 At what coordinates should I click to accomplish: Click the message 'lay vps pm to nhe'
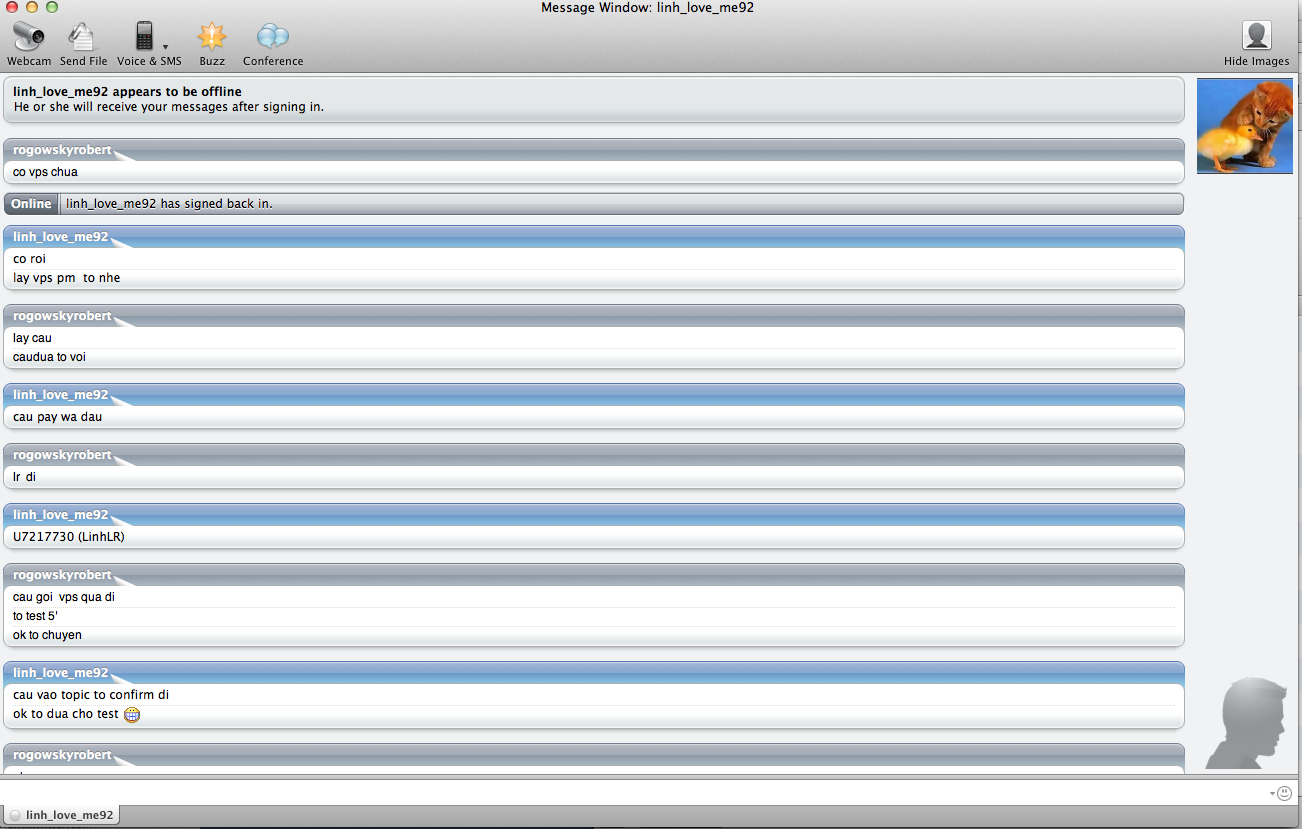click(x=67, y=278)
